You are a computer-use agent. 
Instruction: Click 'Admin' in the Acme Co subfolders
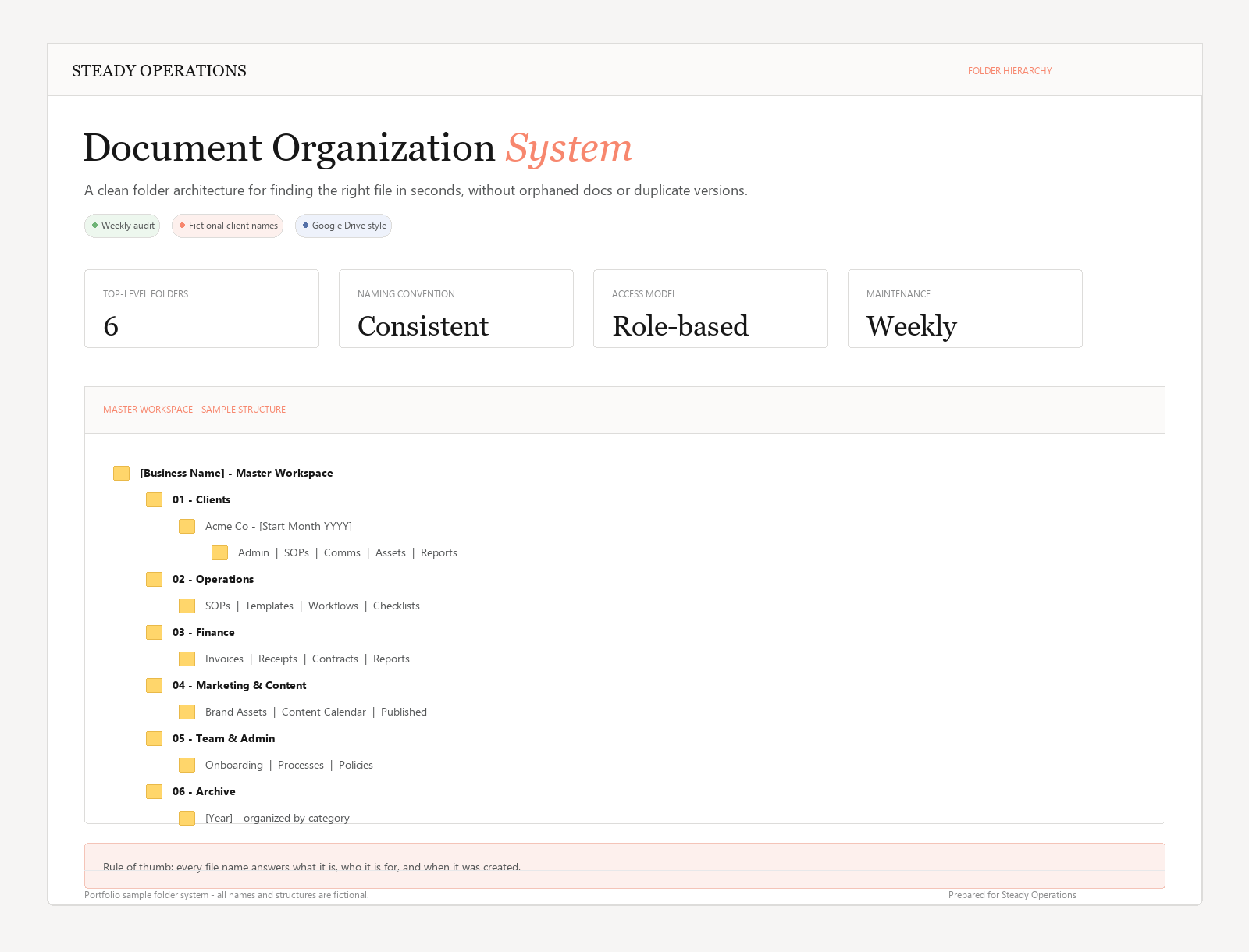coord(254,552)
